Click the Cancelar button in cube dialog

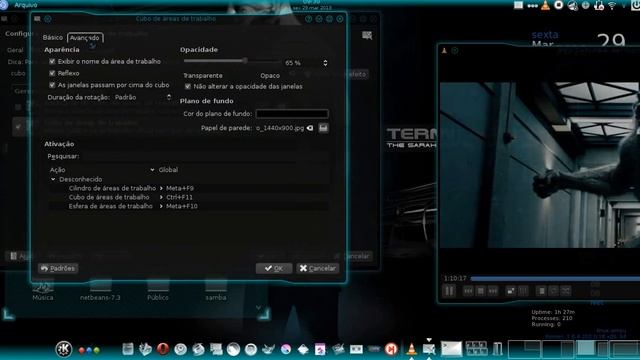pos(318,268)
